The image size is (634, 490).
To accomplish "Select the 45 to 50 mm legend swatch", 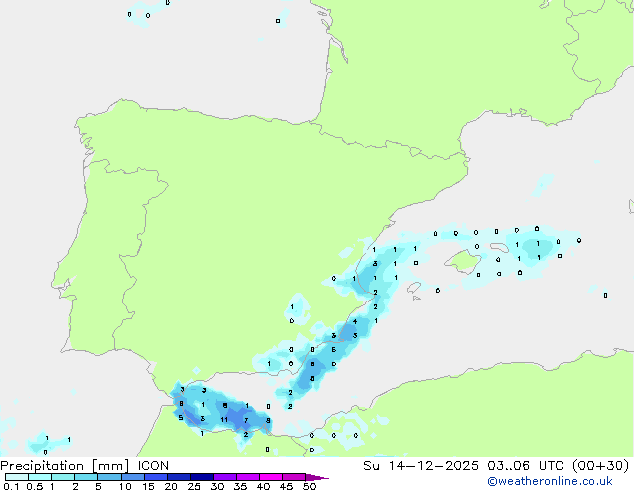I will 294,477.
